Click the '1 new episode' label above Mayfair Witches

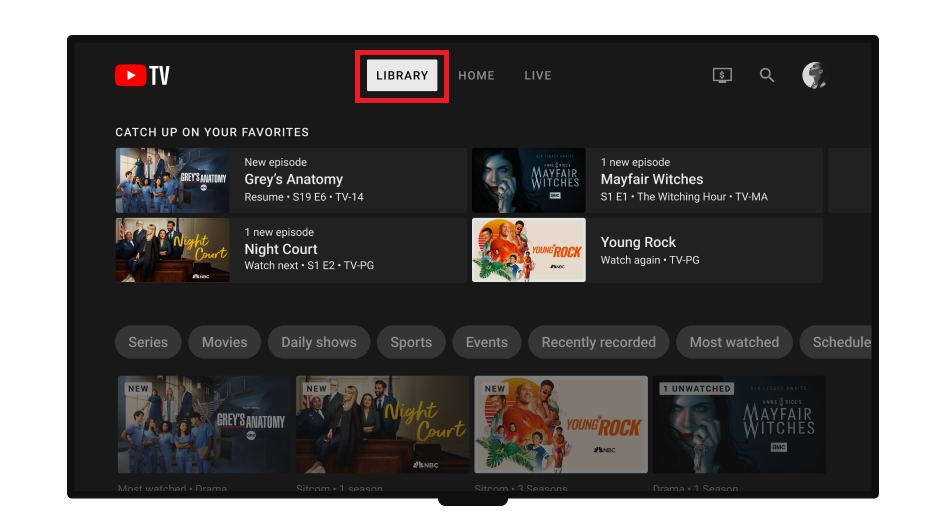pyautogui.click(x=635, y=162)
